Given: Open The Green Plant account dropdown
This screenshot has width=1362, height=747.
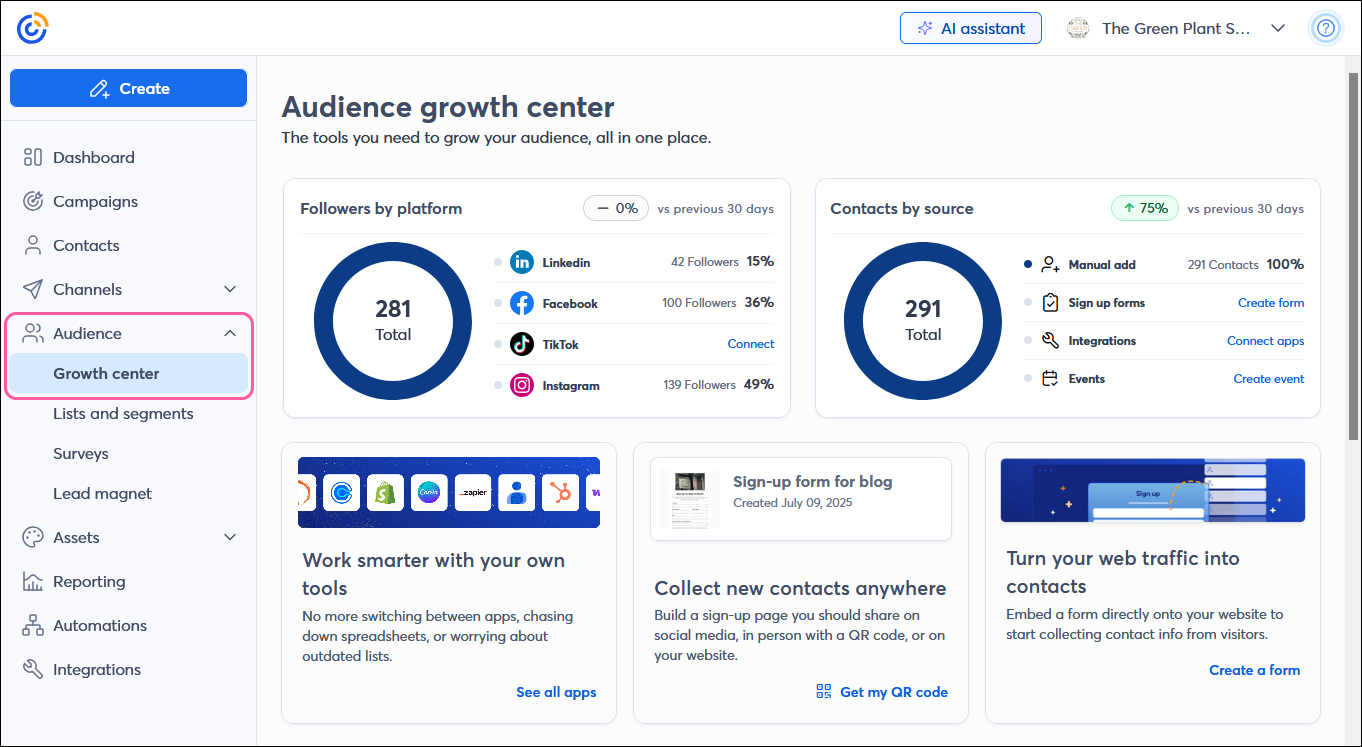Looking at the screenshot, I should 1176,28.
